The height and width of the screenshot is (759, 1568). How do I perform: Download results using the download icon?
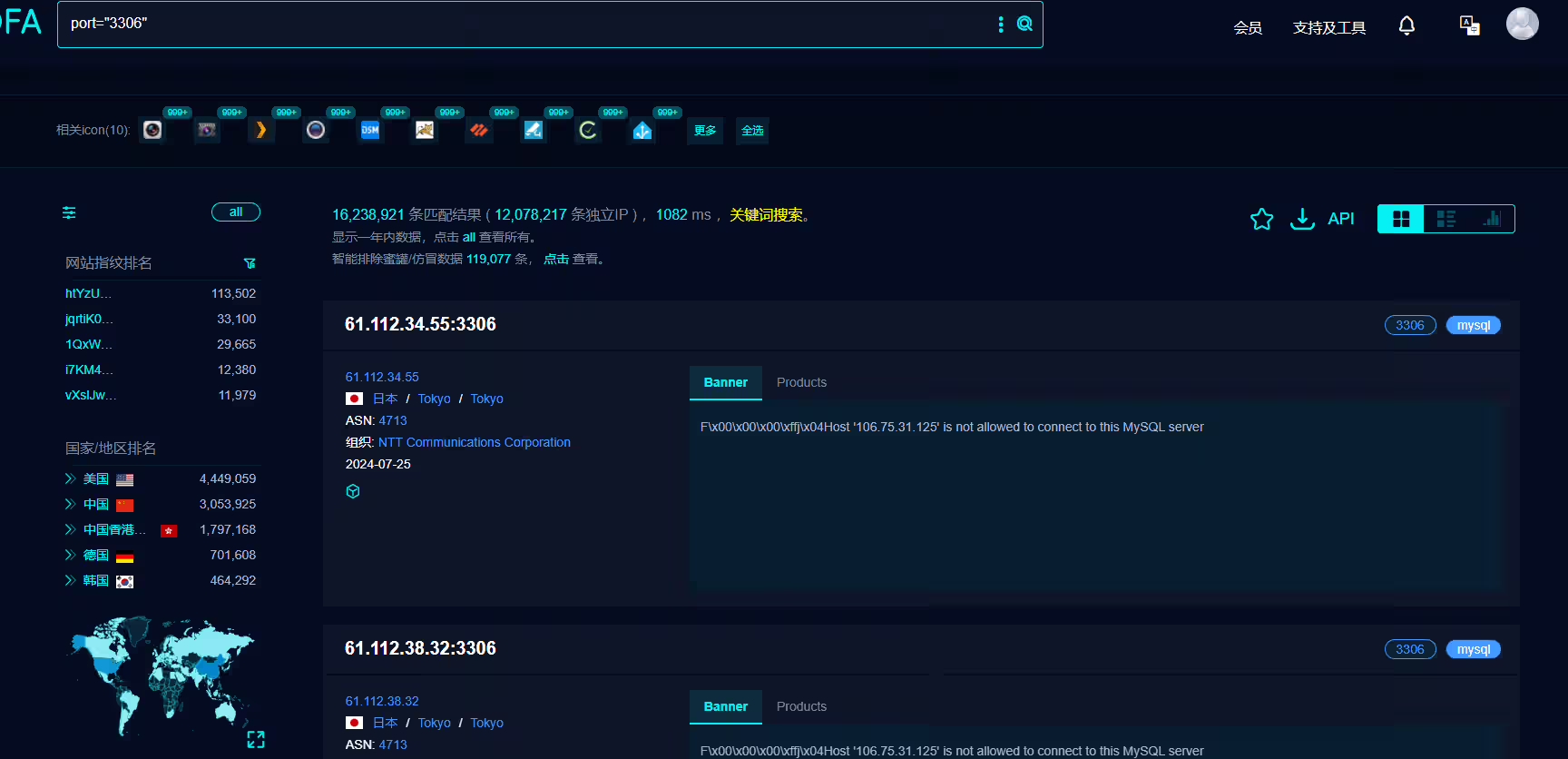point(1302,219)
